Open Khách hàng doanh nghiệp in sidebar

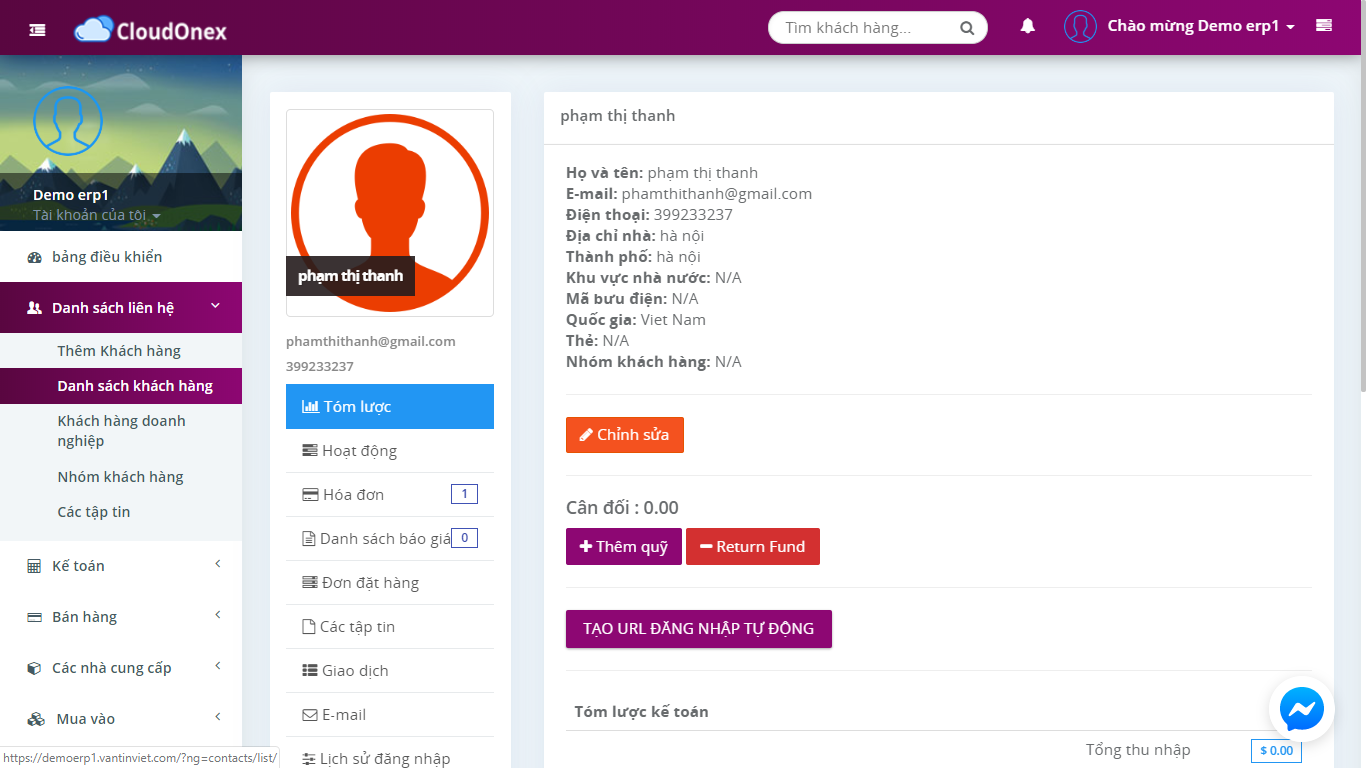121,431
